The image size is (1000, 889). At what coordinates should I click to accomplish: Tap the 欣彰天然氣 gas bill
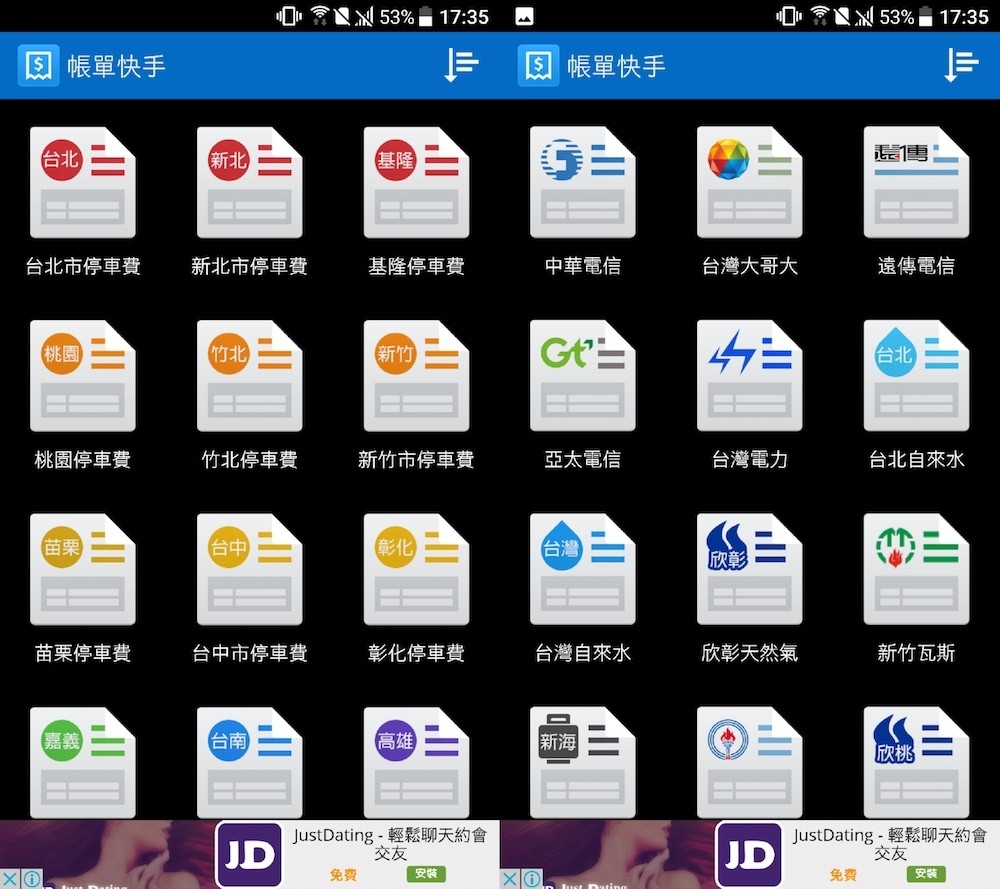pos(749,569)
